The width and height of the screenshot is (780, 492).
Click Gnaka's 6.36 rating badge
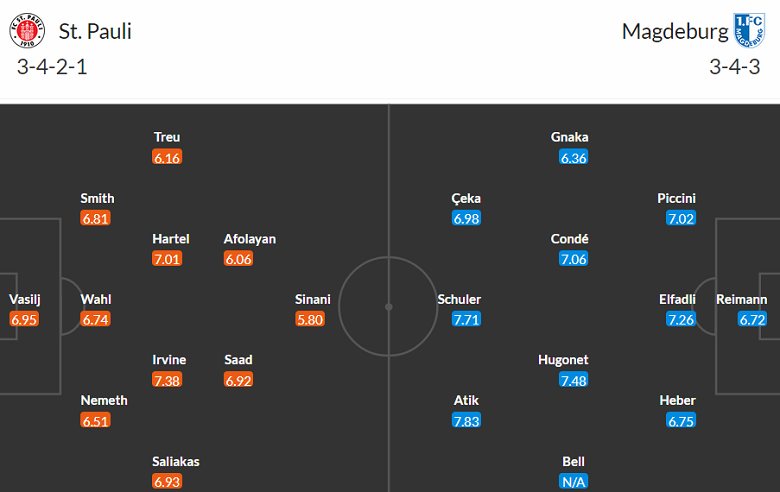tap(574, 157)
